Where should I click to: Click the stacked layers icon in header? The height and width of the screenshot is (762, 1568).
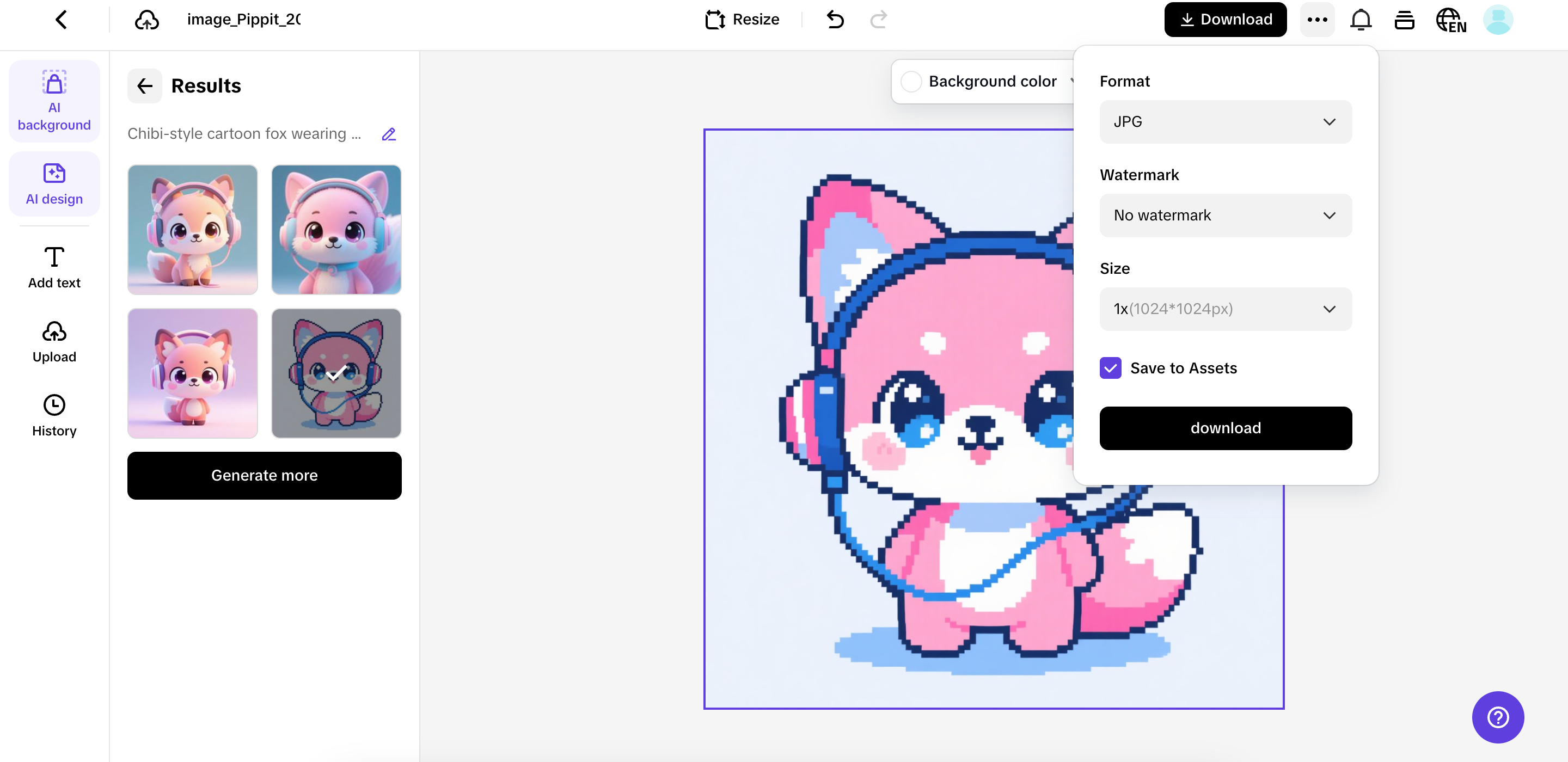(x=1404, y=20)
